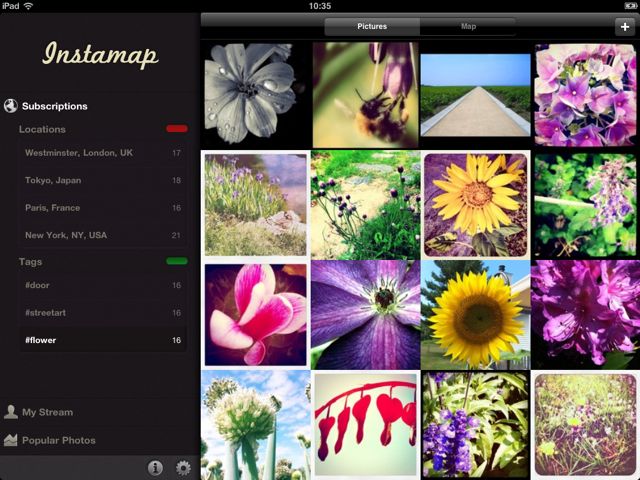Click the Tags header

(x=30, y=262)
